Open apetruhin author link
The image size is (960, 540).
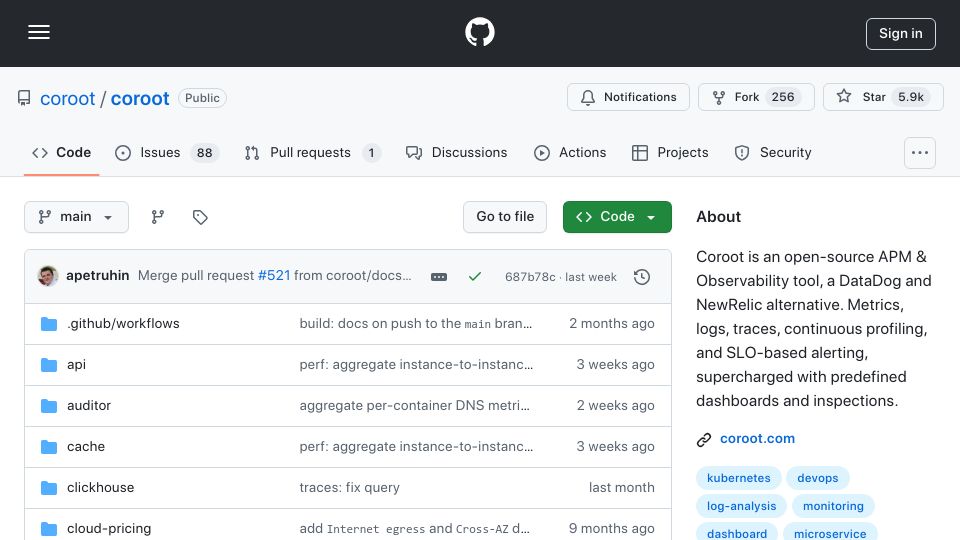[x=97, y=276]
